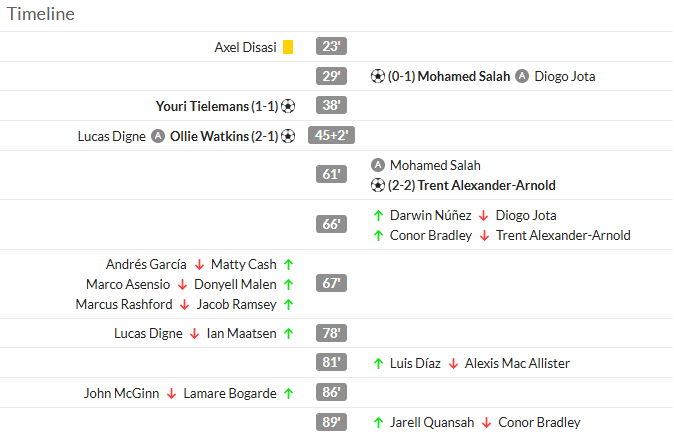
Task: Click Lamare Bogarde's name
Action: point(230,393)
